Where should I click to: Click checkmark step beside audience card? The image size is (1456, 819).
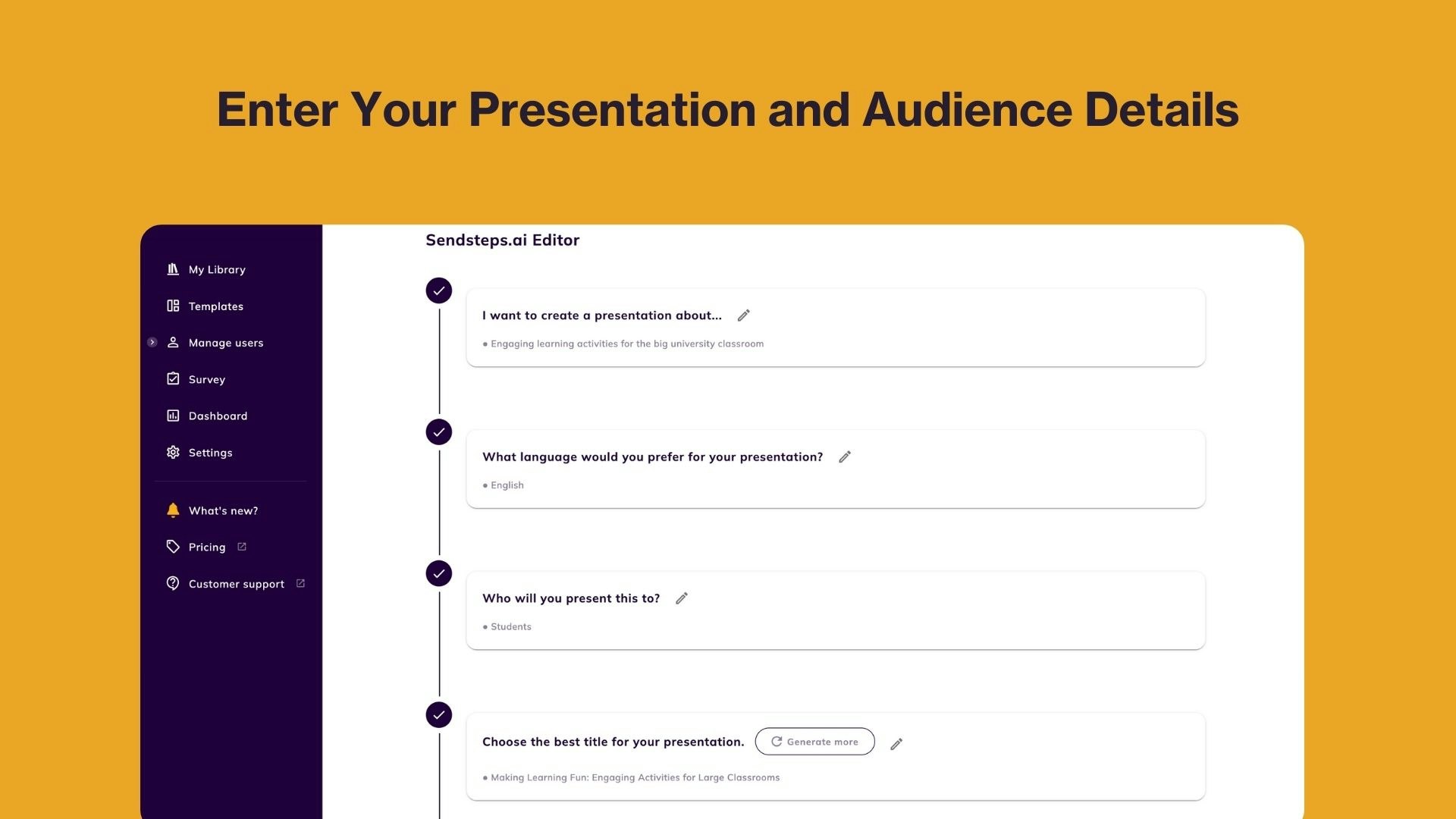point(439,573)
